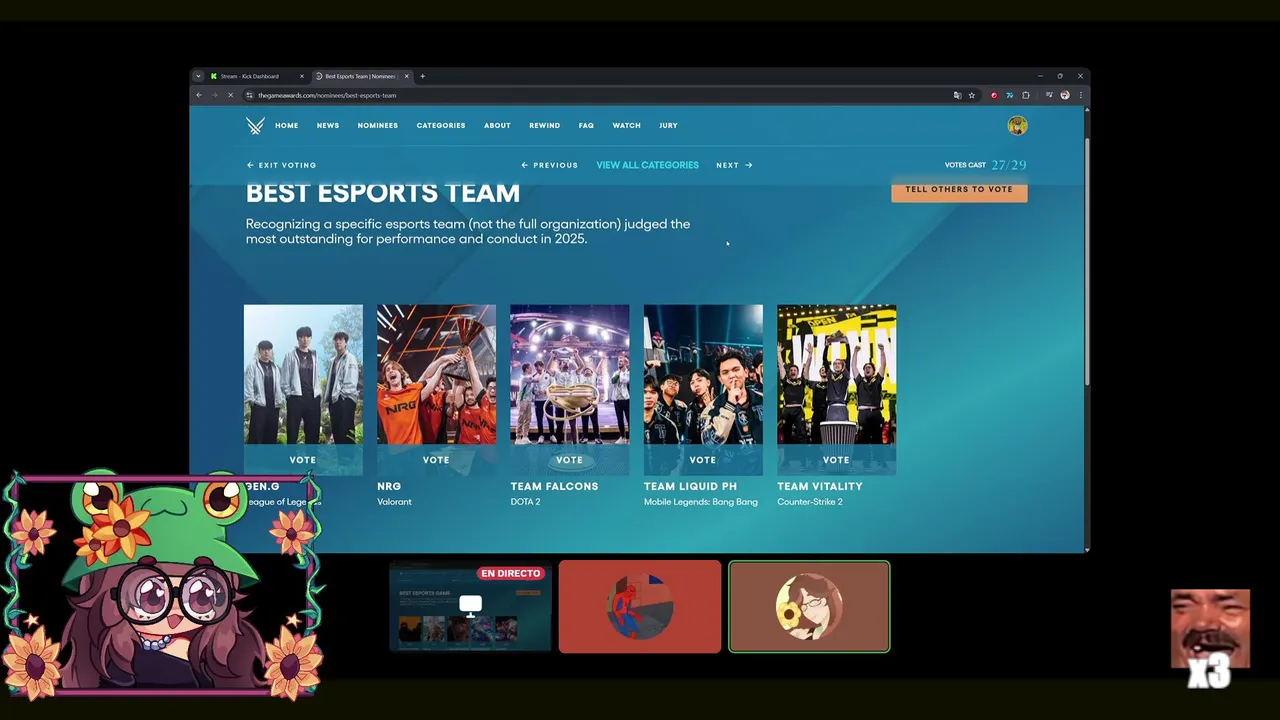Click the Team Vitality name text
The width and height of the screenshot is (1280, 720).
point(820,487)
